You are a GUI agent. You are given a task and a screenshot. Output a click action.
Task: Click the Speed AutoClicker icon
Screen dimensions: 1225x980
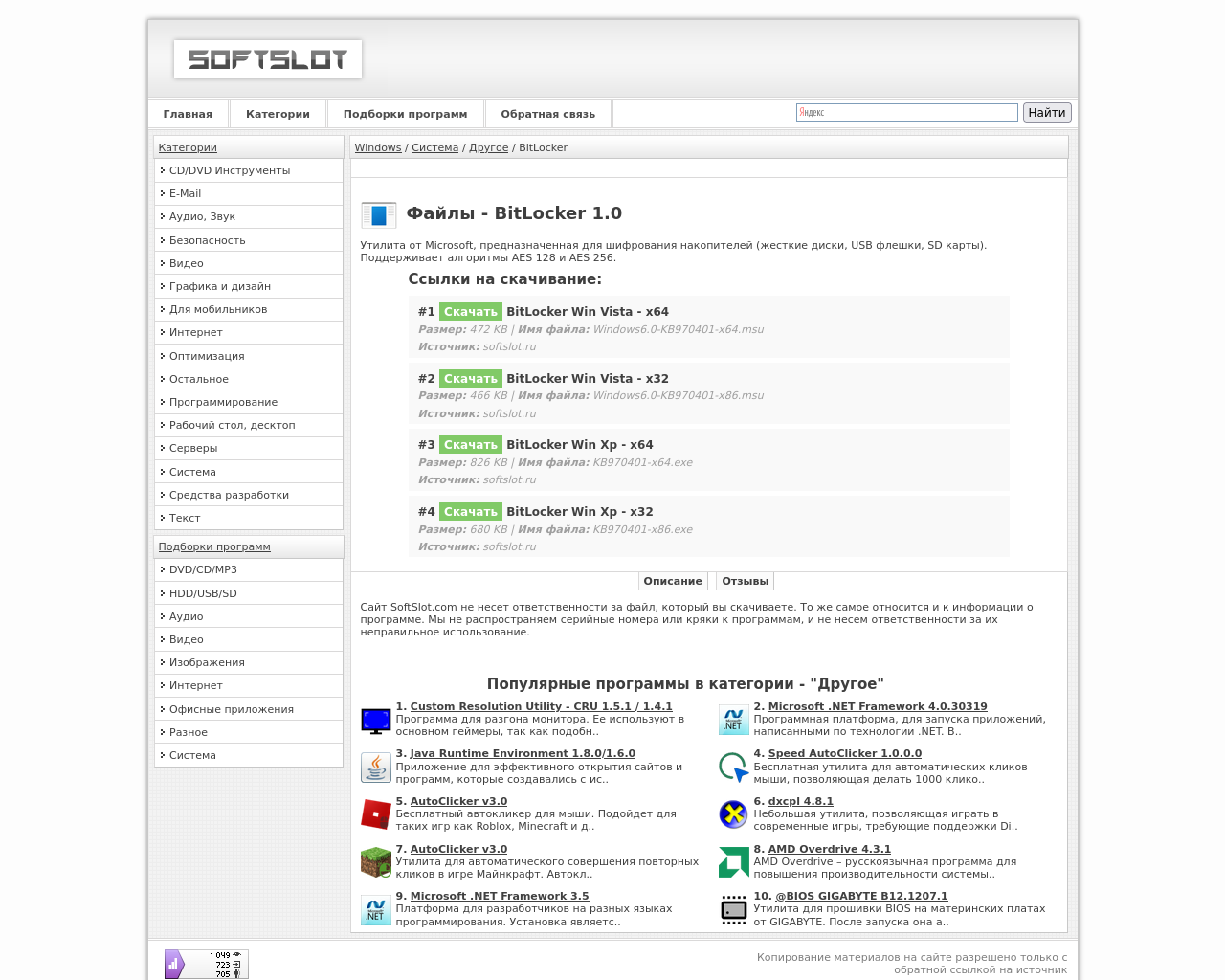tap(734, 768)
